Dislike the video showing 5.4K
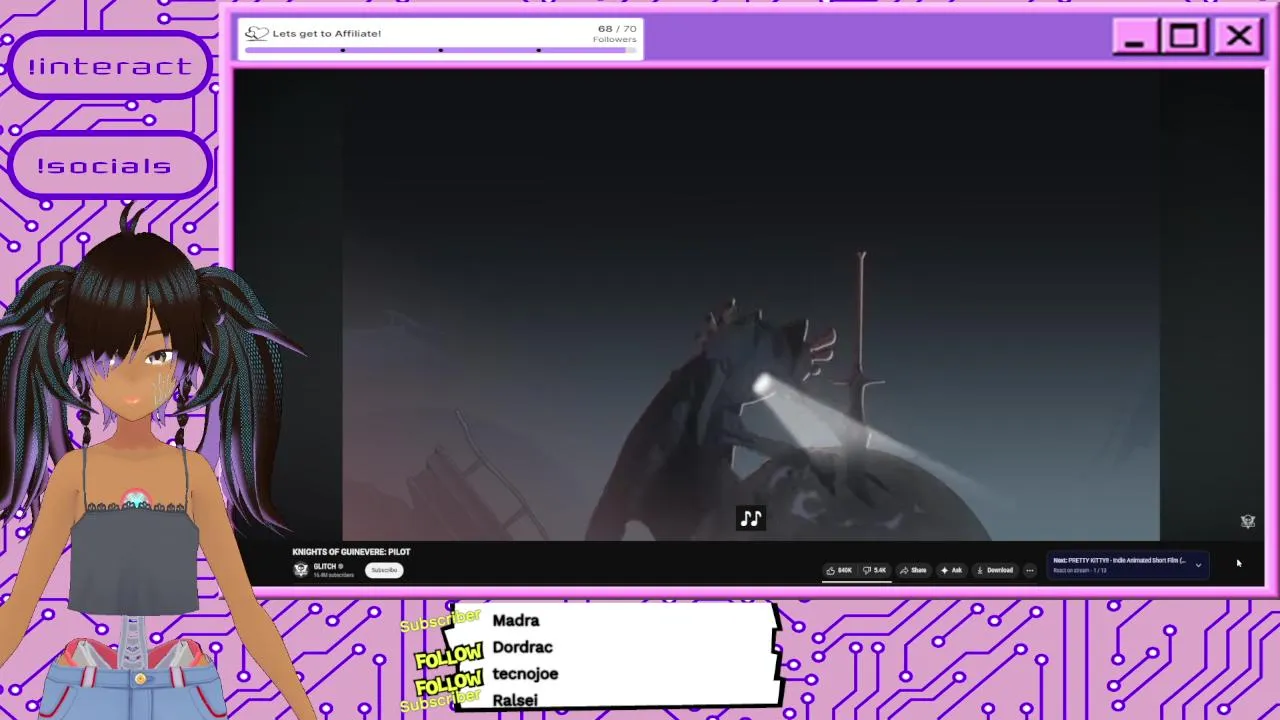The width and height of the screenshot is (1280, 720). (875, 570)
